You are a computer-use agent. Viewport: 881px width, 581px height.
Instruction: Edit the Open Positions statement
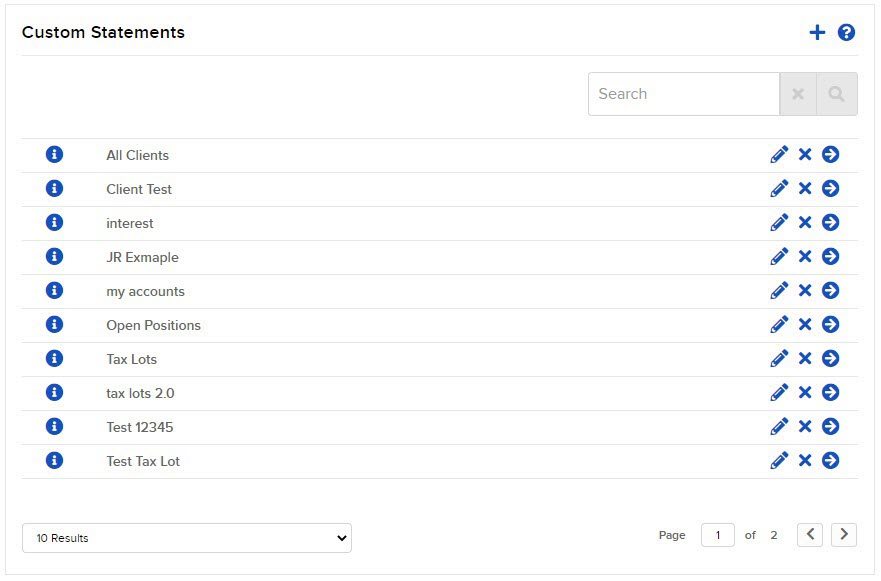tap(779, 324)
